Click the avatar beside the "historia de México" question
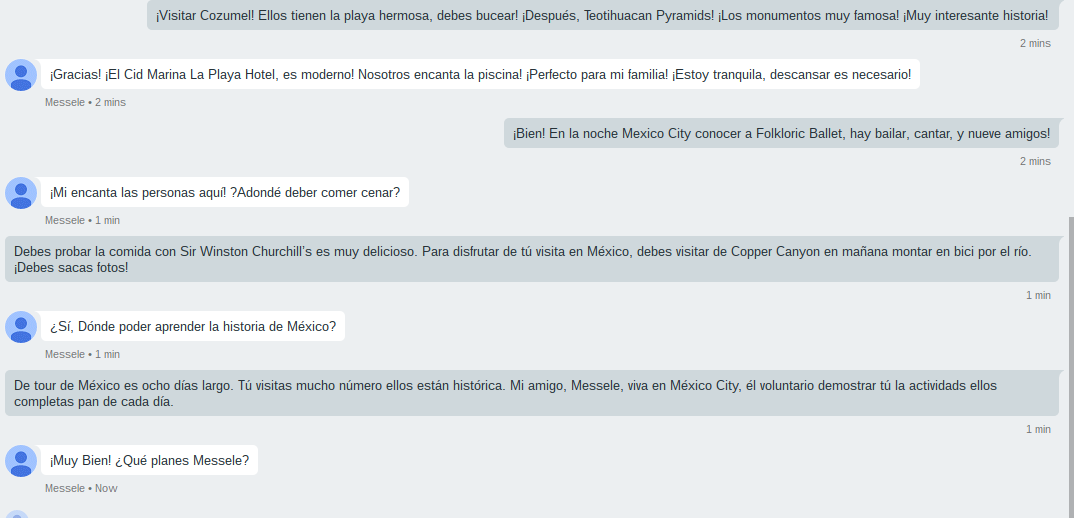Viewport: 1074px width, 518px height. click(21, 327)
